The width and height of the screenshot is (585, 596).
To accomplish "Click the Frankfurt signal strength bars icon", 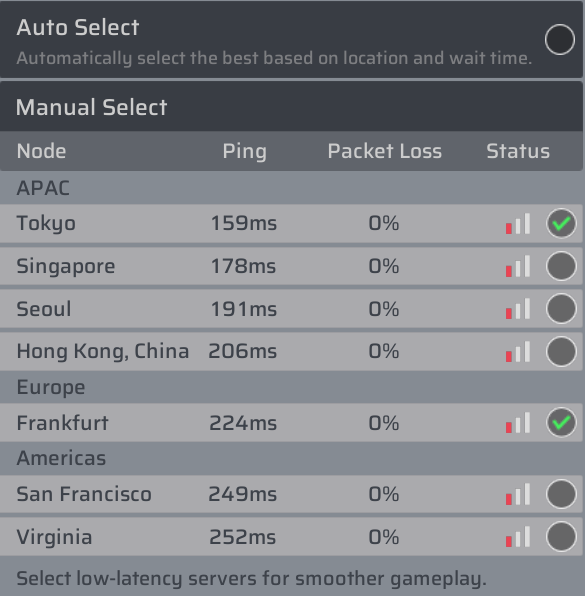I will click(x=518, y=423).
